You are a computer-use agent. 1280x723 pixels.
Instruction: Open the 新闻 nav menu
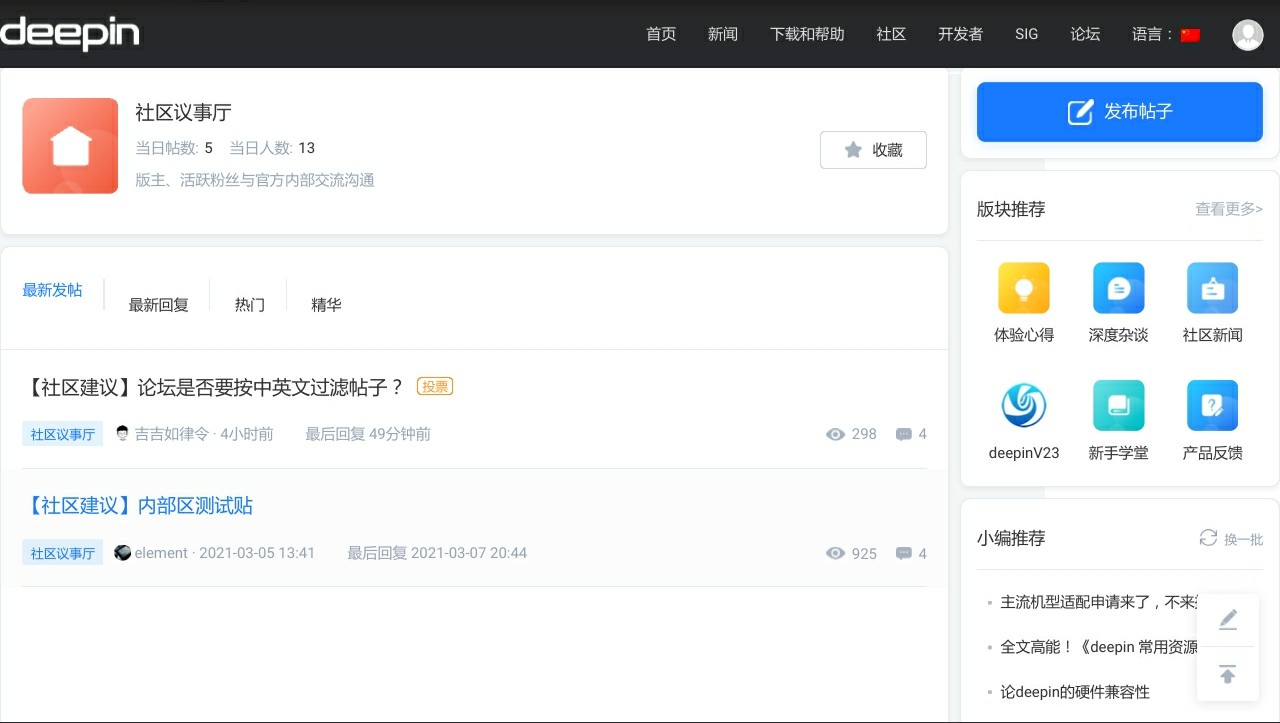(x=723, y=34)
